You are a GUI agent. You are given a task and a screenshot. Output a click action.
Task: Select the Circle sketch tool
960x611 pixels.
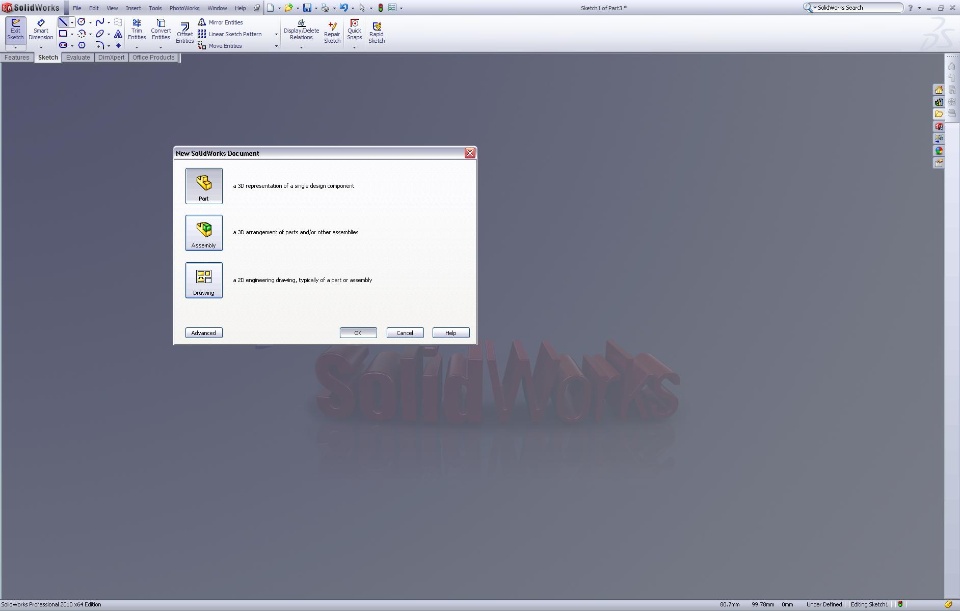(x=81, y=22)
